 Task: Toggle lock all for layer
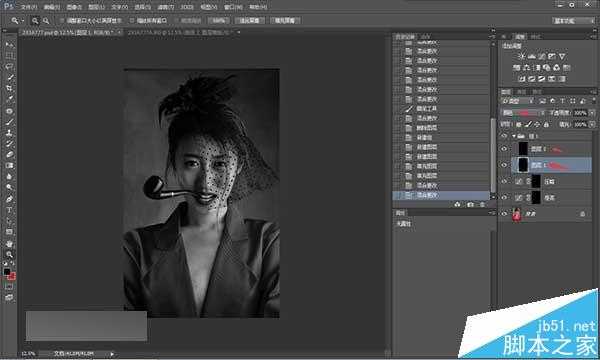tap(546, 124)
